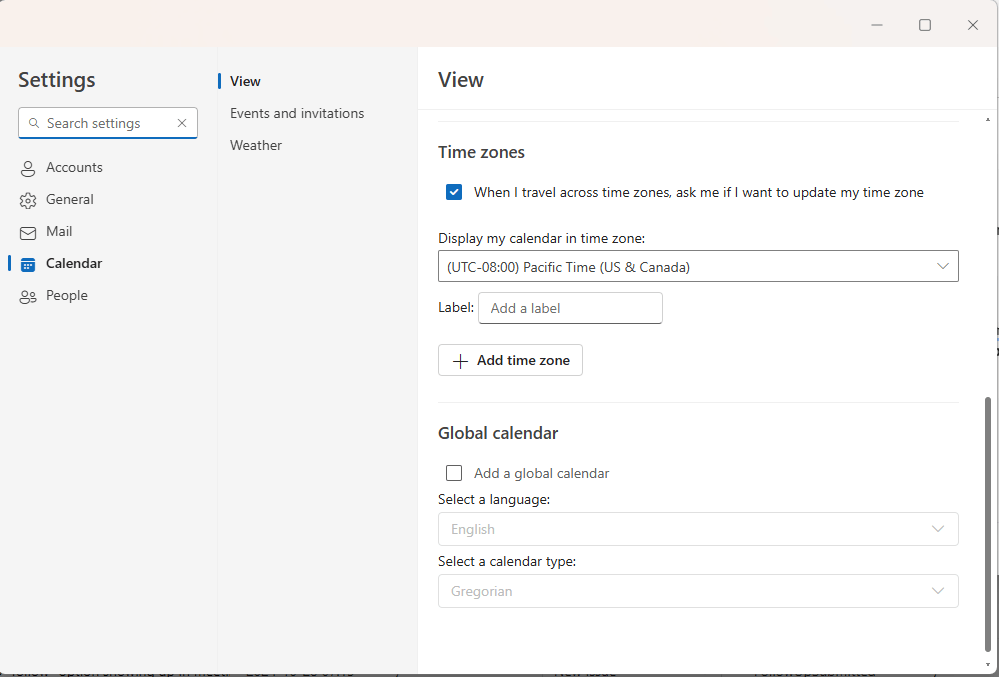The width and height of the screenshot is (999, 677).
Task: Open the Weather settings tab
Action: [x=256, y=145]
